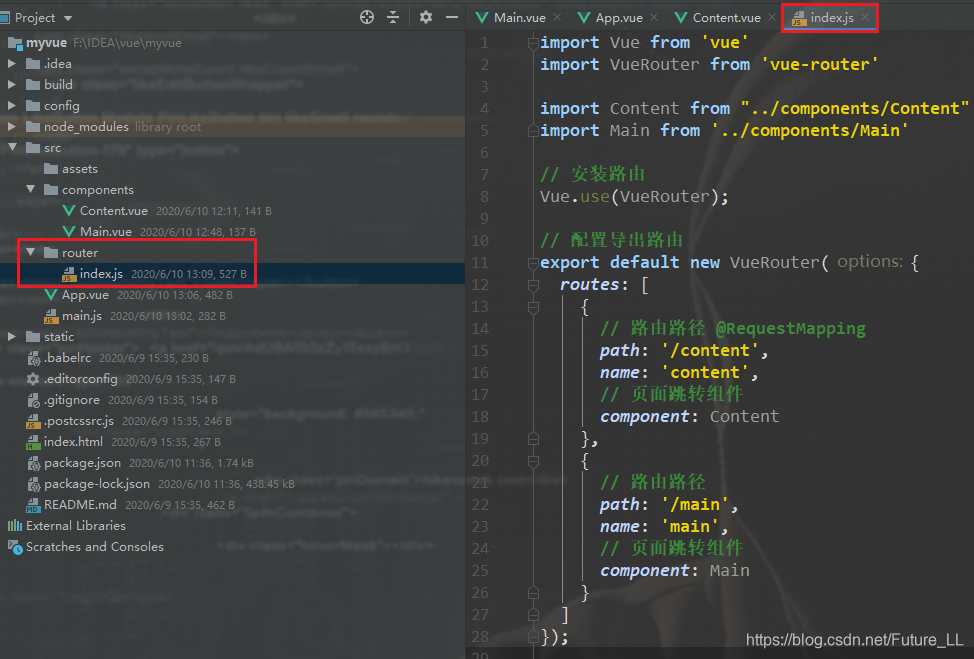Select the assets folder
974x659 pixels.
[x=80, y=169]
